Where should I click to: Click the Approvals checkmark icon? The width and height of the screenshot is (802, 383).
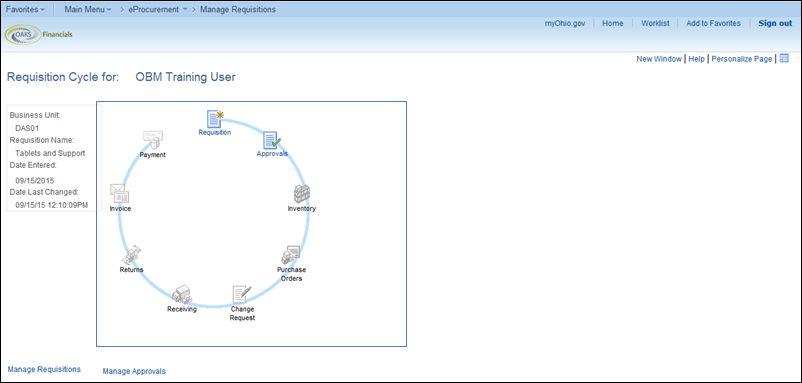pyautogui.click(x=272, y=140)
